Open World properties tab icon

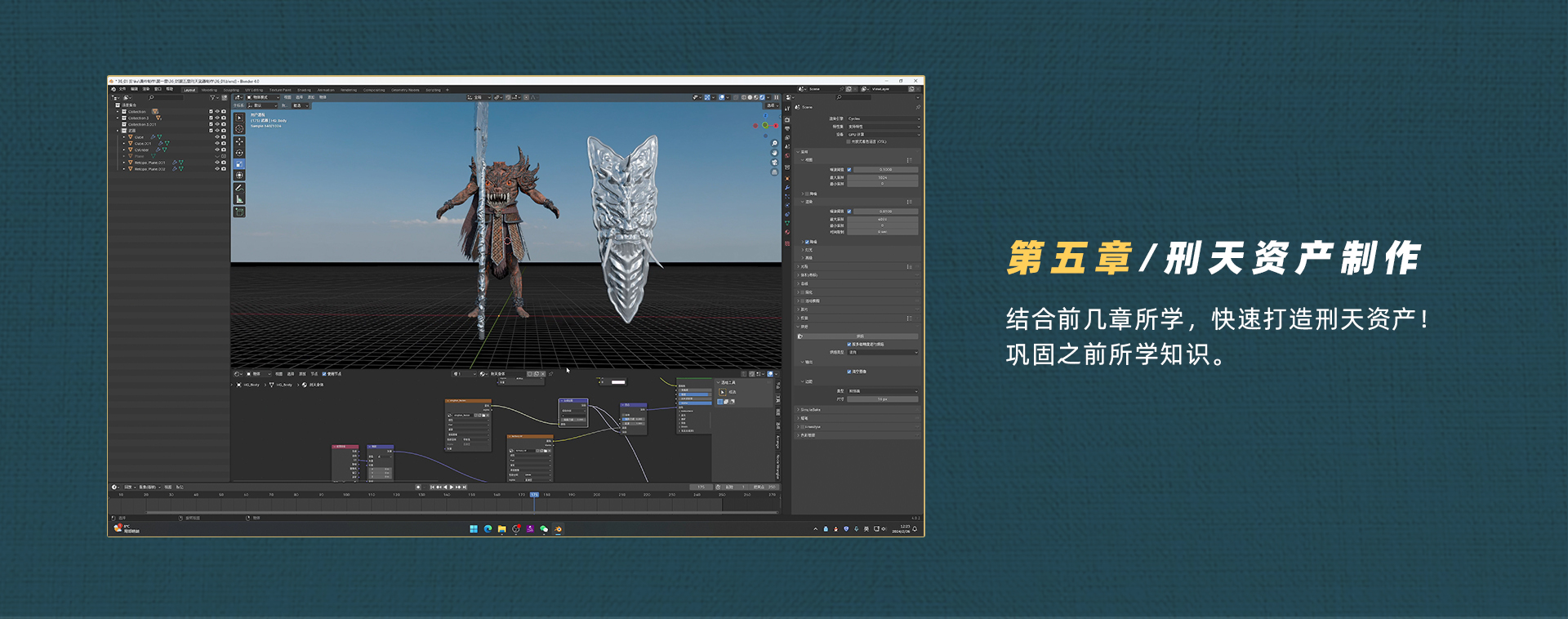point(787,155)
